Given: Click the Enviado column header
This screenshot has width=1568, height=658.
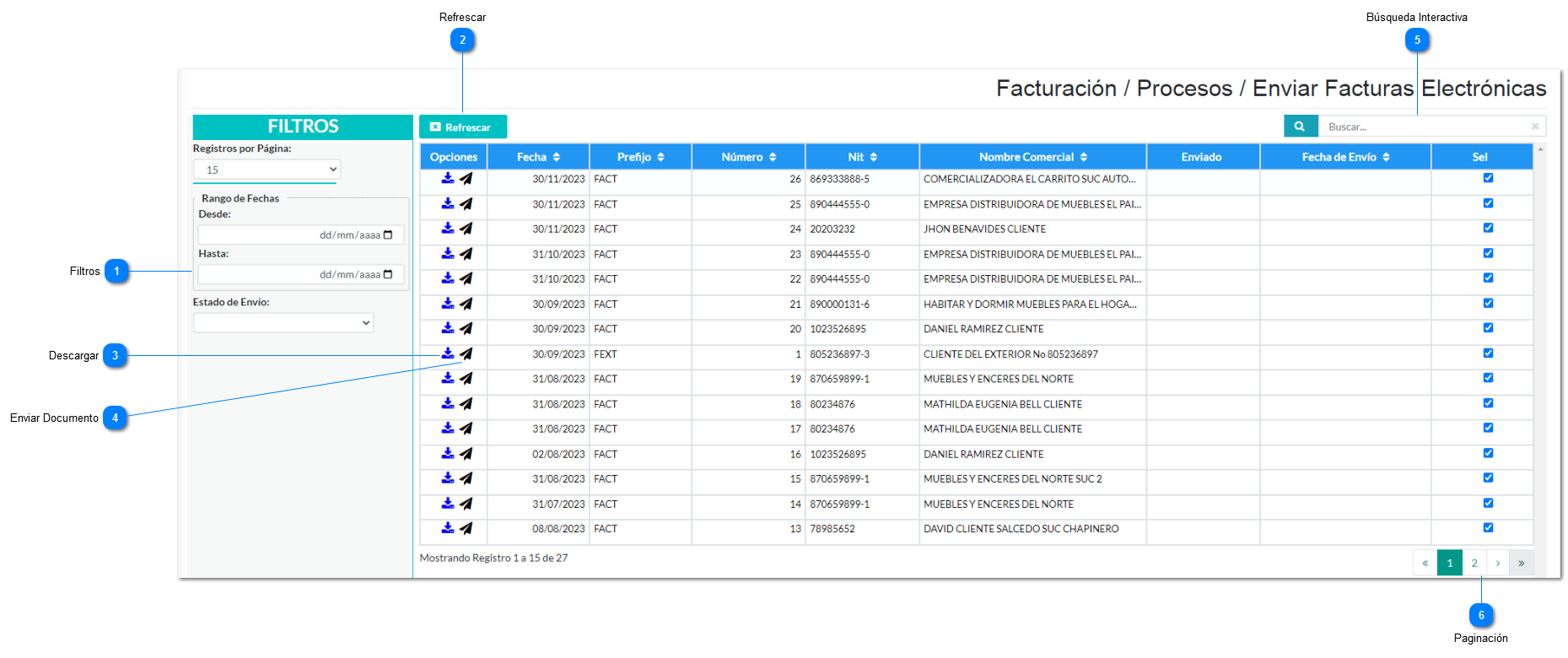Looking at the screenshot, I should tap(1202, 157).
